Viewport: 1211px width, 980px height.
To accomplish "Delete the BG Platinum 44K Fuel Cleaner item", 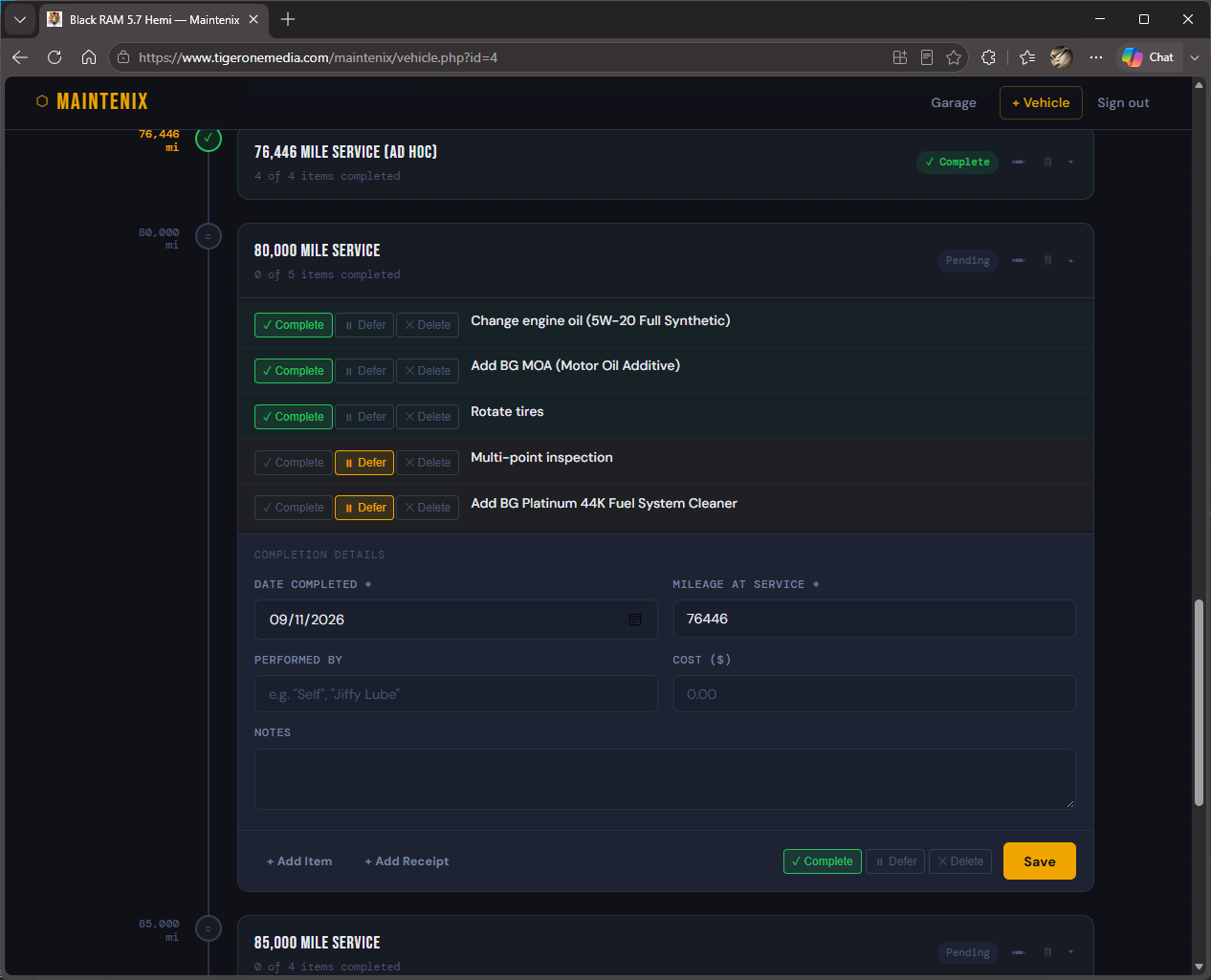I will (x=428, y=508).
